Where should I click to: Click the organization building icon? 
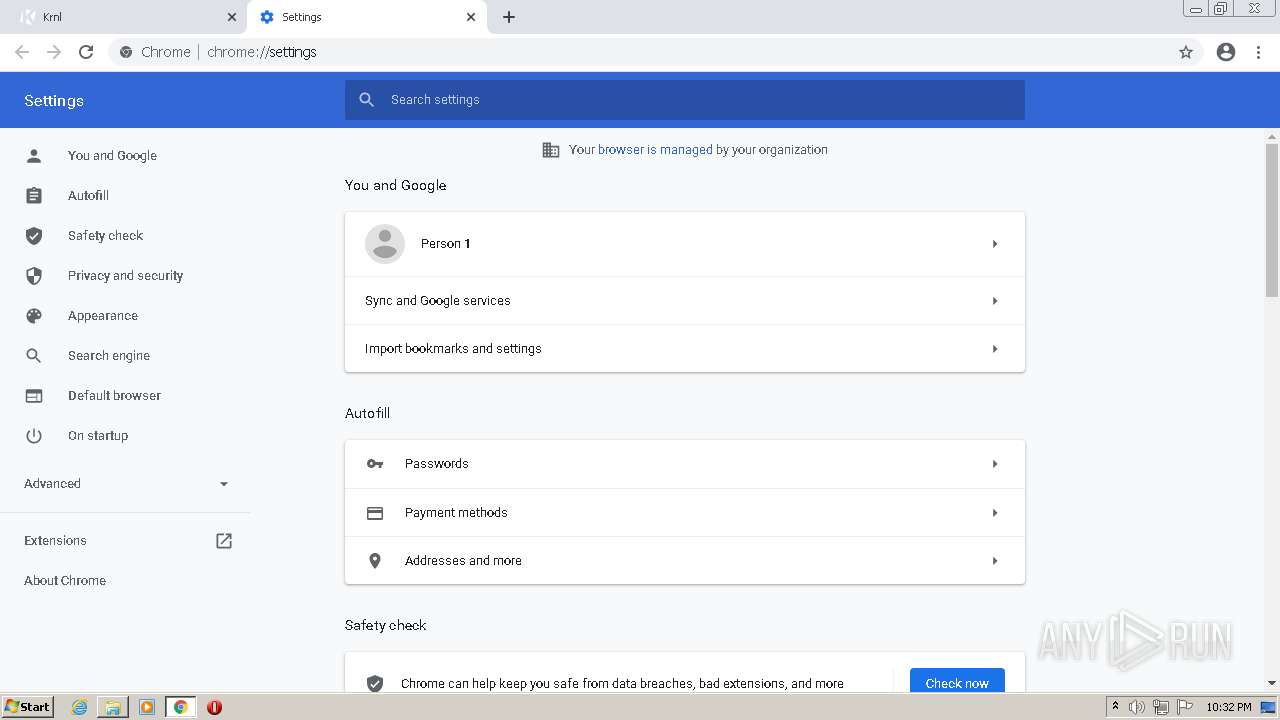click(x=551, y=150)
